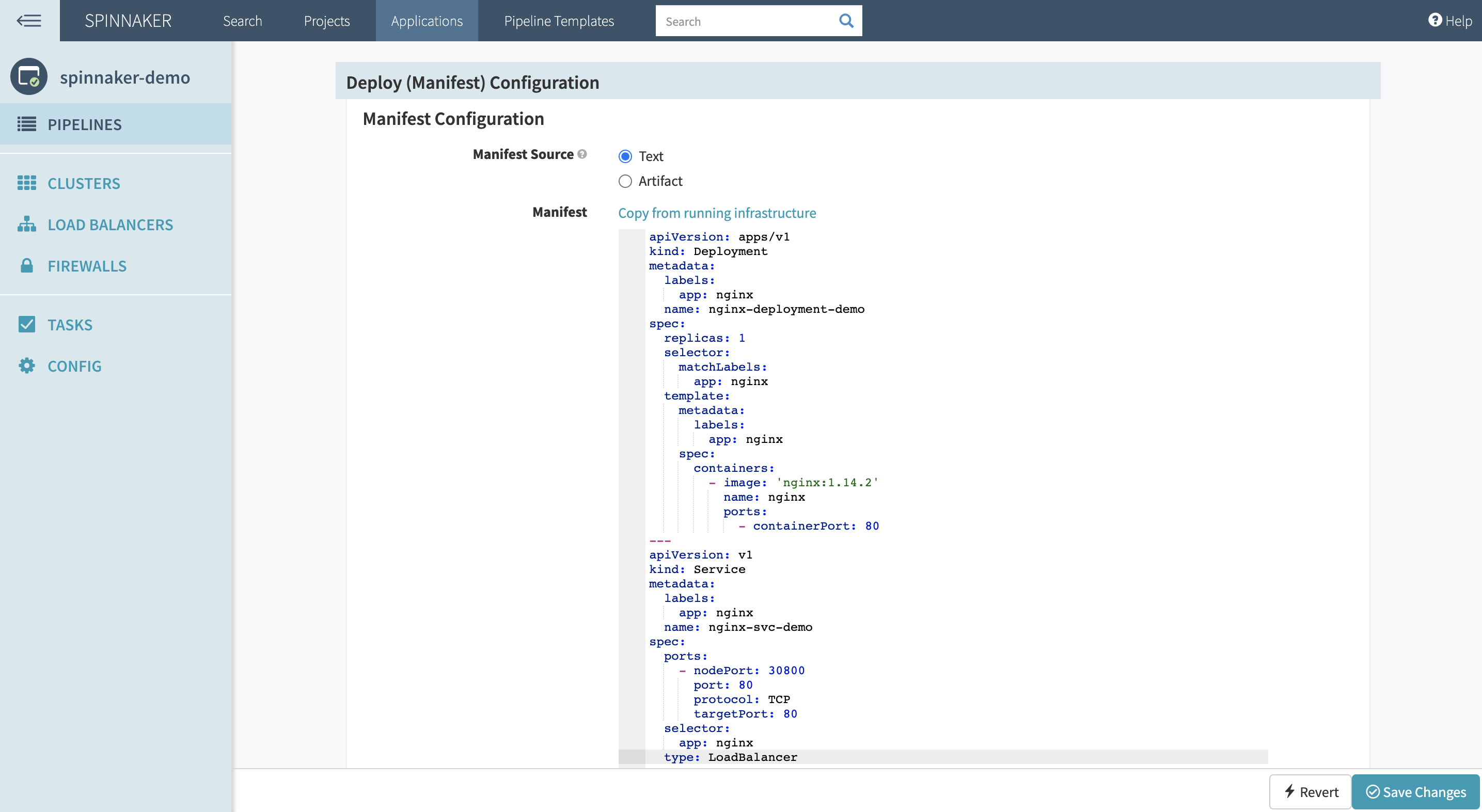This screenshot has height=812, width=1482.
Task: Click Copy from running infrastructure link
Action: pos(717,213)
